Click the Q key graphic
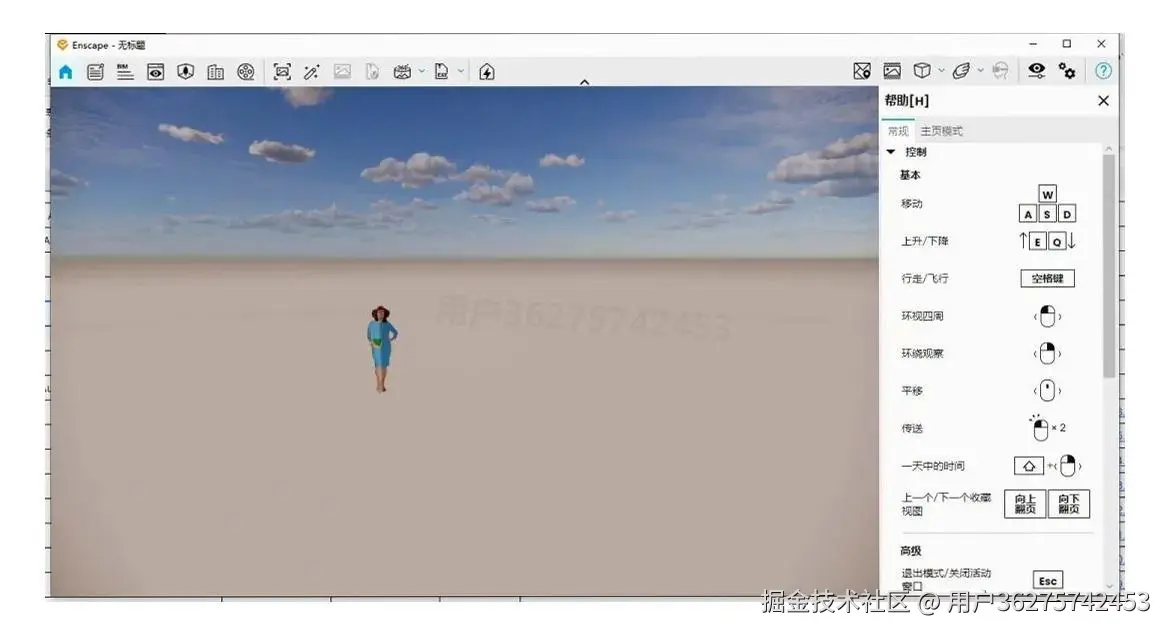This screenshot has height=635, width=1170. click(1057, 242)
